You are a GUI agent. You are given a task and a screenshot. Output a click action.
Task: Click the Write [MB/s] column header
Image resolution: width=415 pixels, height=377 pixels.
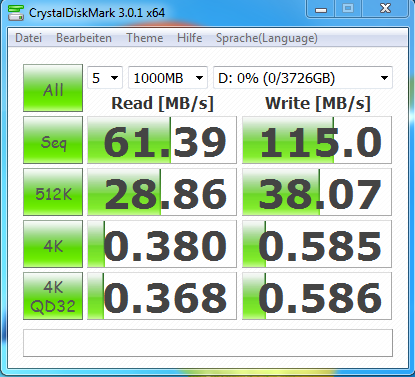pos(318,103)
